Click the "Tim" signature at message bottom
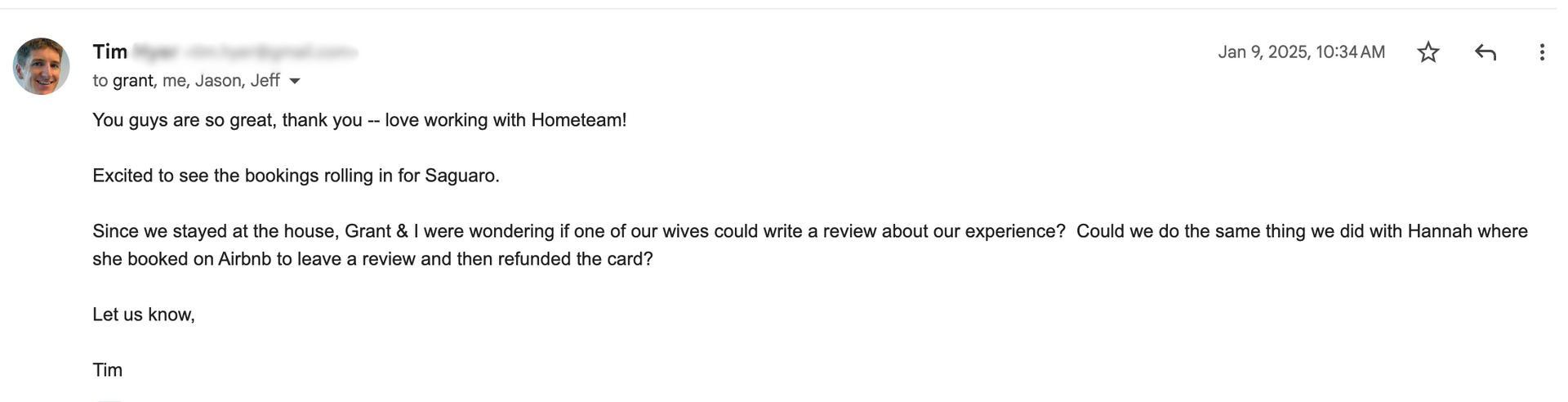 [107, 370]
